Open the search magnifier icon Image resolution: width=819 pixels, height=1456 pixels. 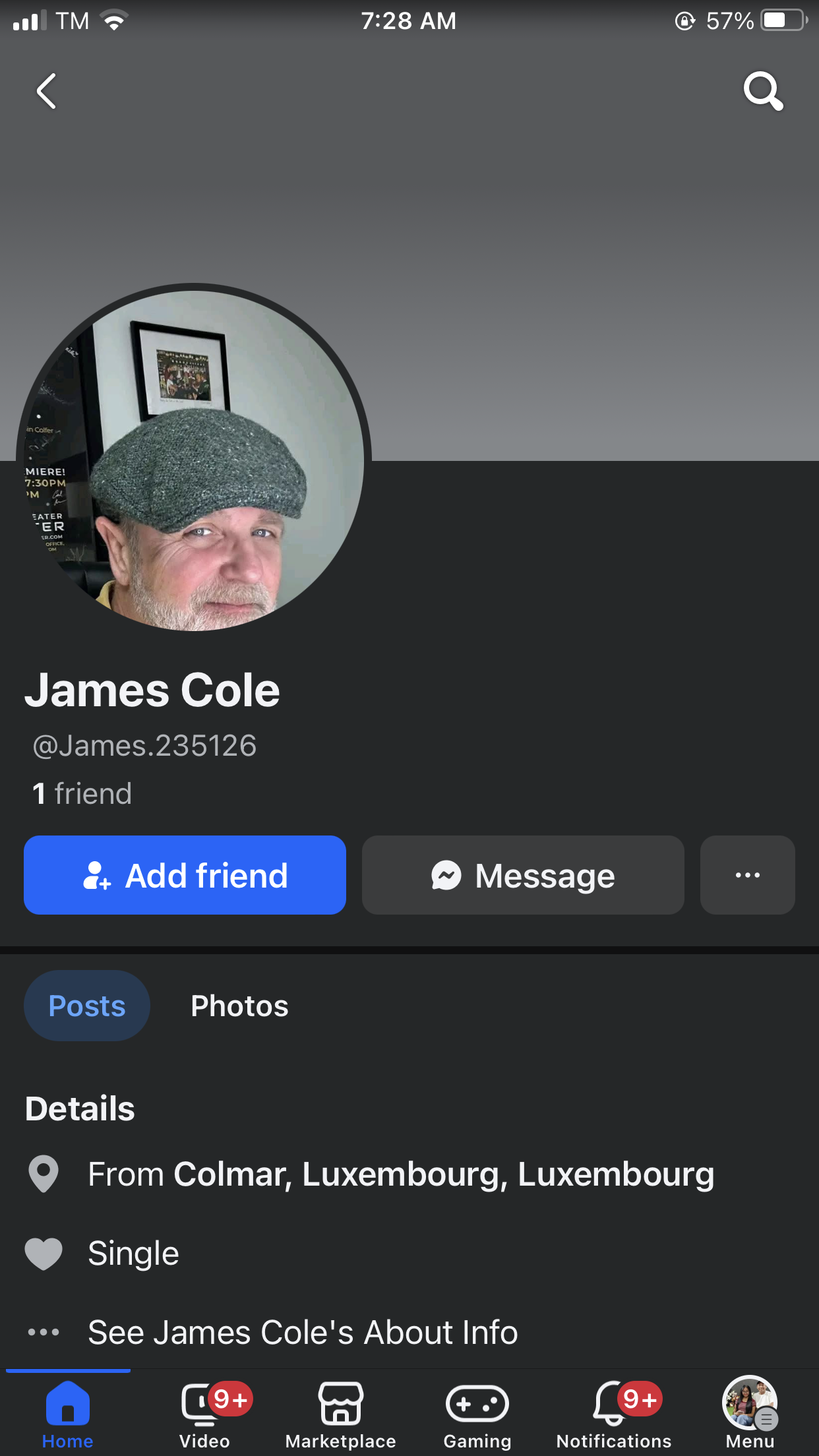763,91
